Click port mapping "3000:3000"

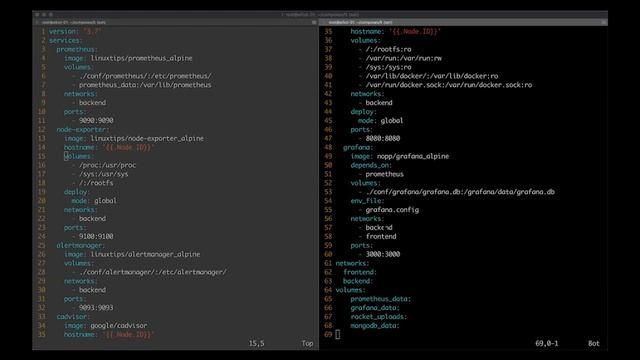[x=383, y=255]
